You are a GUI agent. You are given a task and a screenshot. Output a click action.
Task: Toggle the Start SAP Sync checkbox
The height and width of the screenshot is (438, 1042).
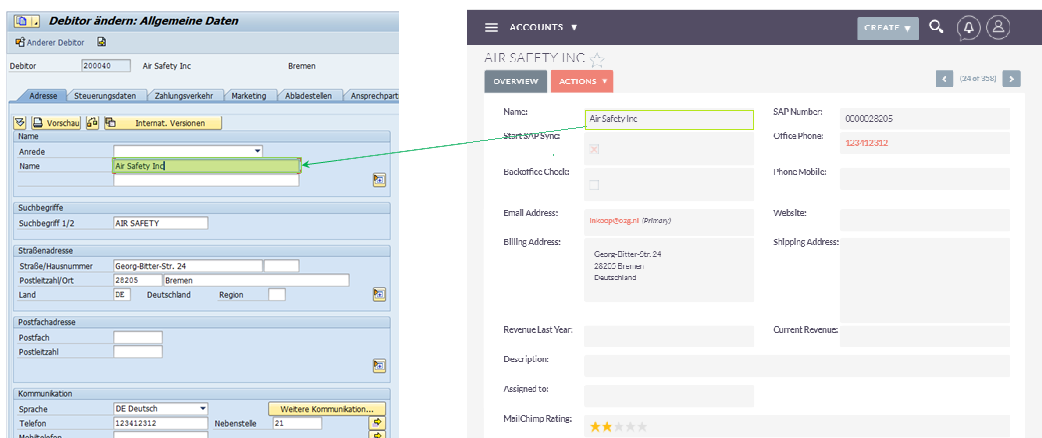(594, 150)
